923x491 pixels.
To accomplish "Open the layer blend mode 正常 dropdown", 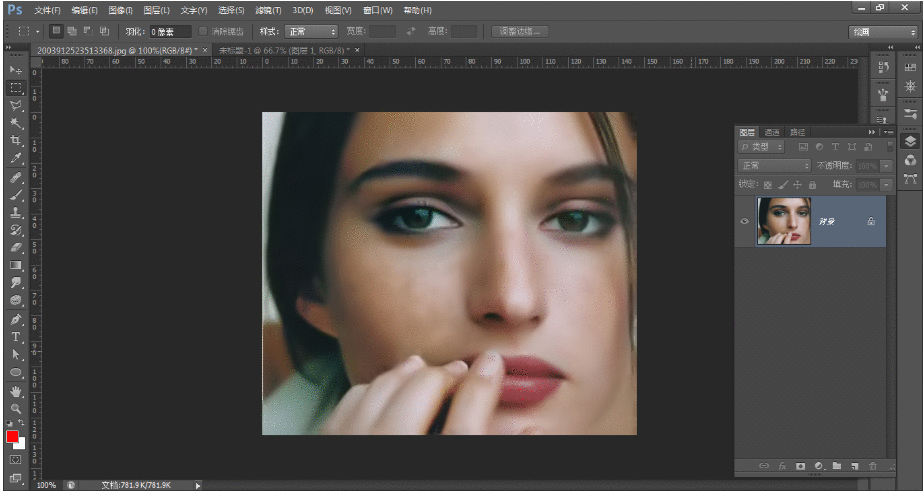I will point(774,165).
